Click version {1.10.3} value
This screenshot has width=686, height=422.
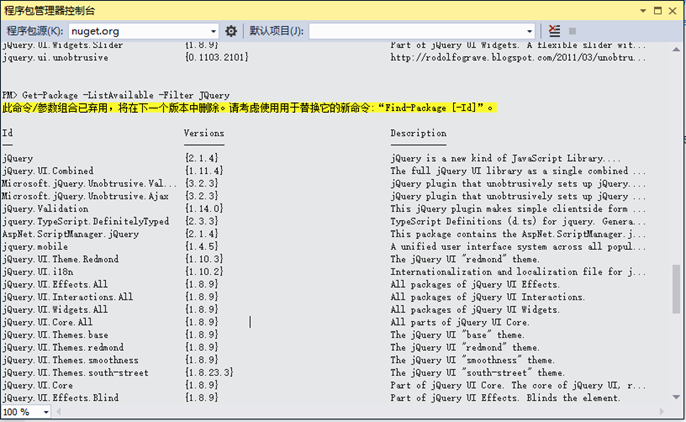pyautogui.click(x=204, y=259)
